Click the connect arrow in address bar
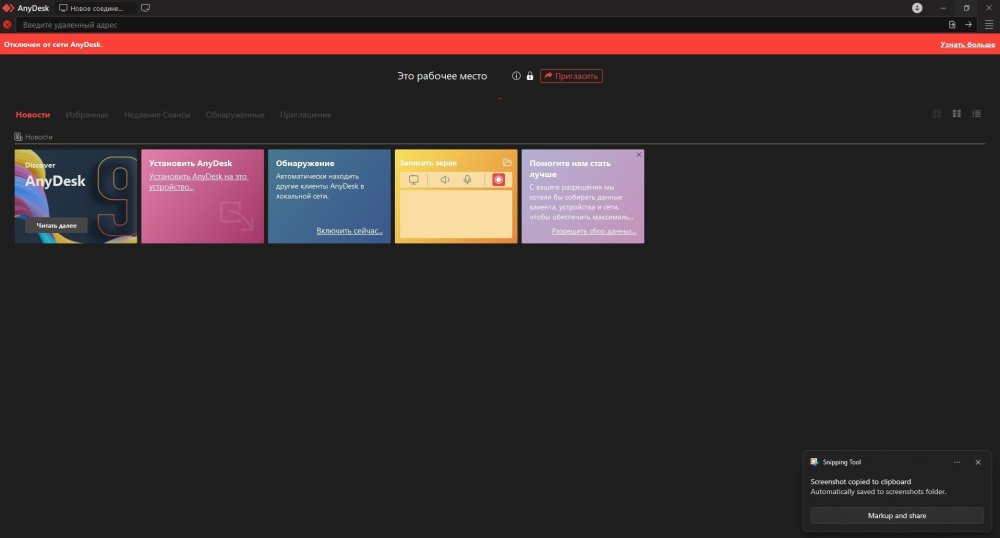Viewport: 1000px width, 538px height. tap(968, 25)
